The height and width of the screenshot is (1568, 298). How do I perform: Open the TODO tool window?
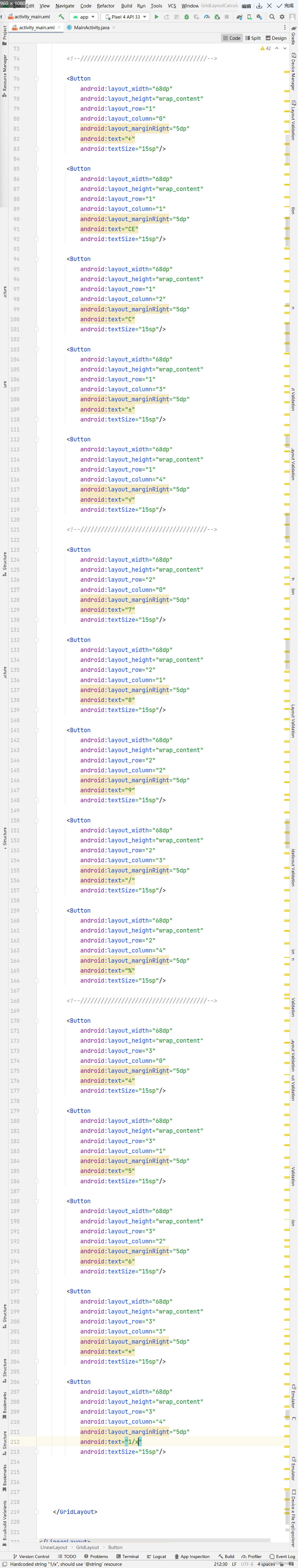coord(68,1556)
